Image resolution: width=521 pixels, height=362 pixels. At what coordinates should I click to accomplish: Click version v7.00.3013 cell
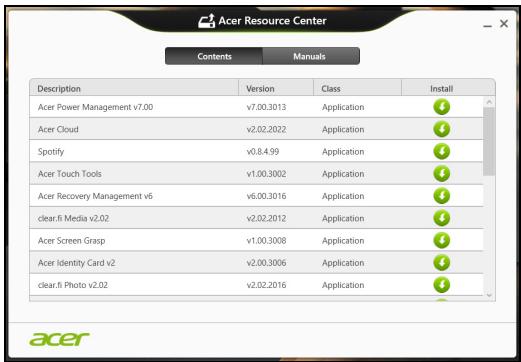(266, 107)
